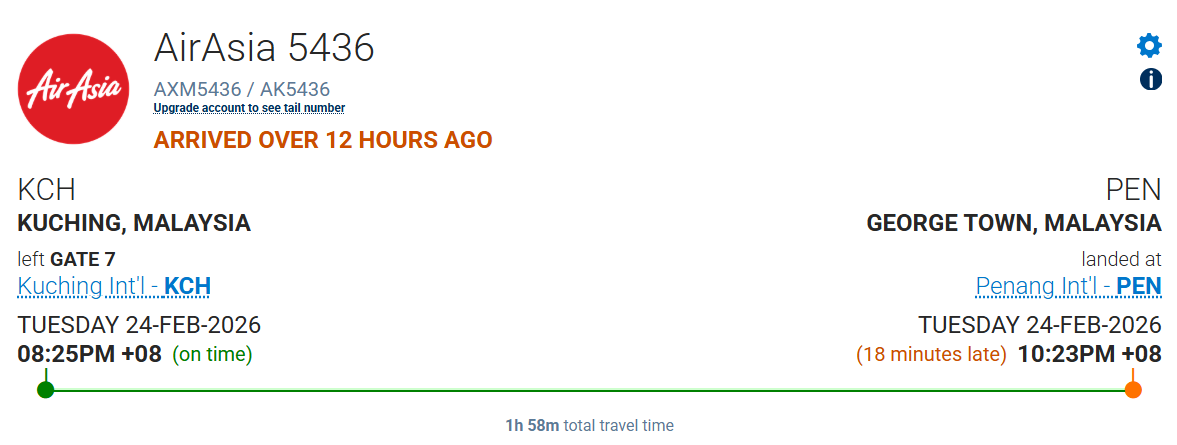Click the 1h 58m total travel time
The image size is (1177, 445).
tap(588, 425)
